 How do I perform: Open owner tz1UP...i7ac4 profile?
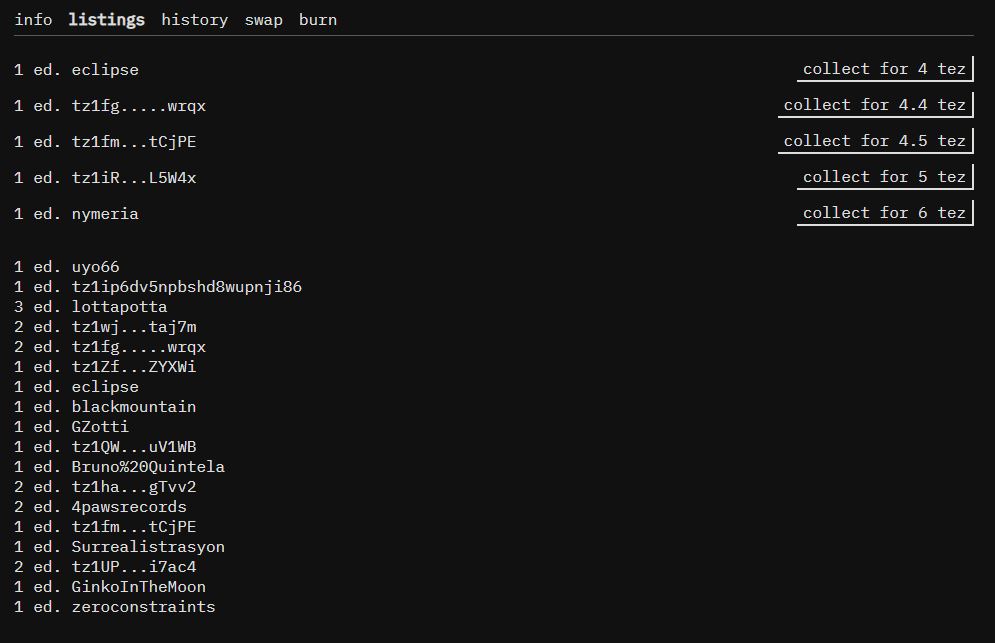(x=134, y=567)
